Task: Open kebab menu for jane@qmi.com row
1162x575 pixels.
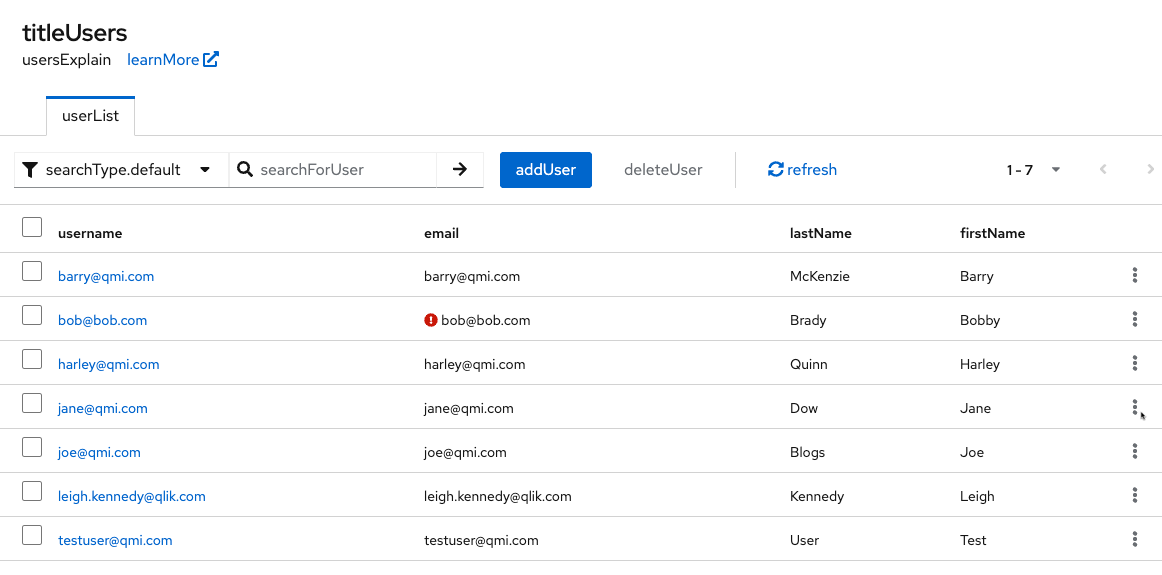Action: coord(1135,408)
